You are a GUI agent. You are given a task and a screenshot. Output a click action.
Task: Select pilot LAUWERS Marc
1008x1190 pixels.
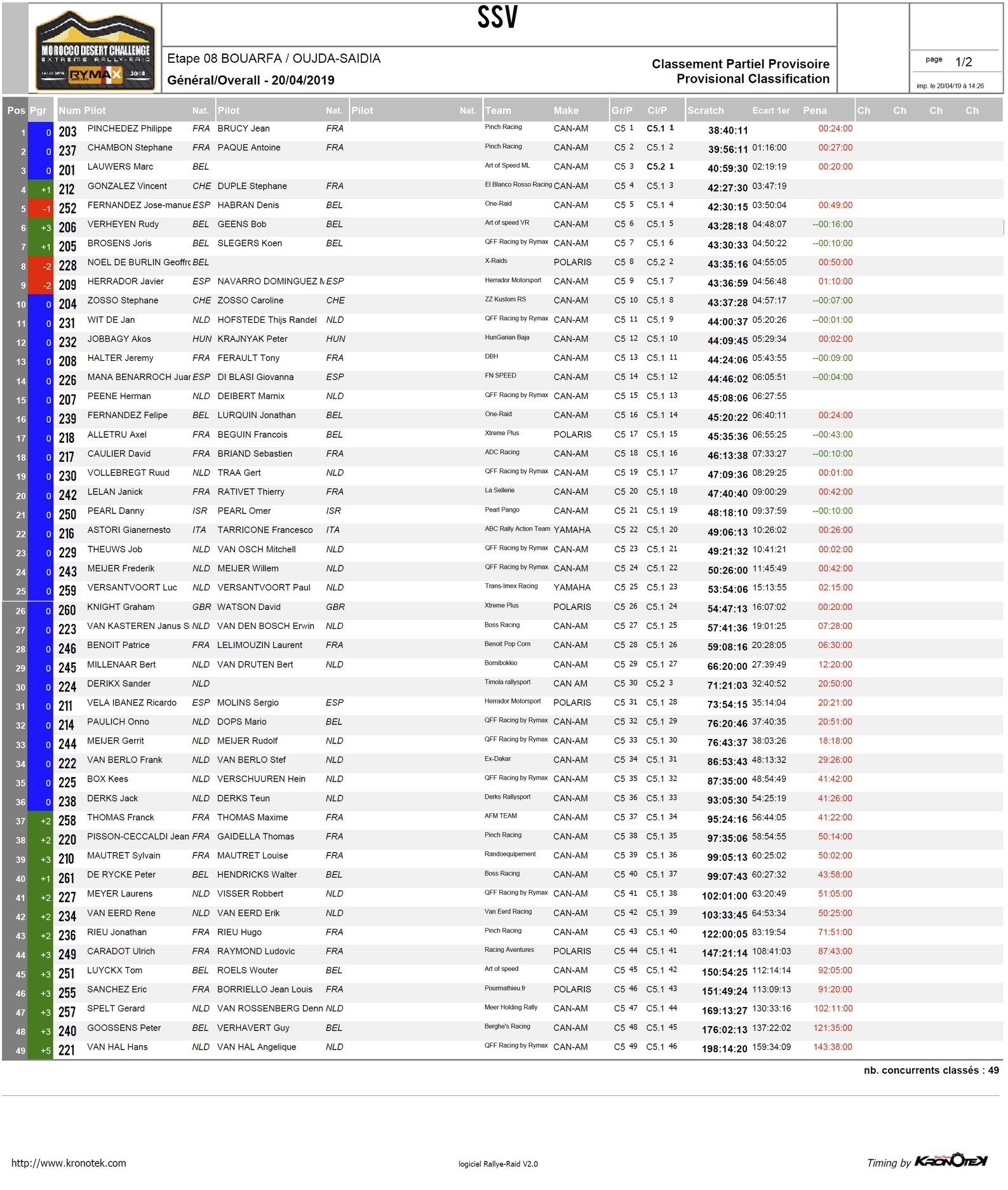coord(120,166)
